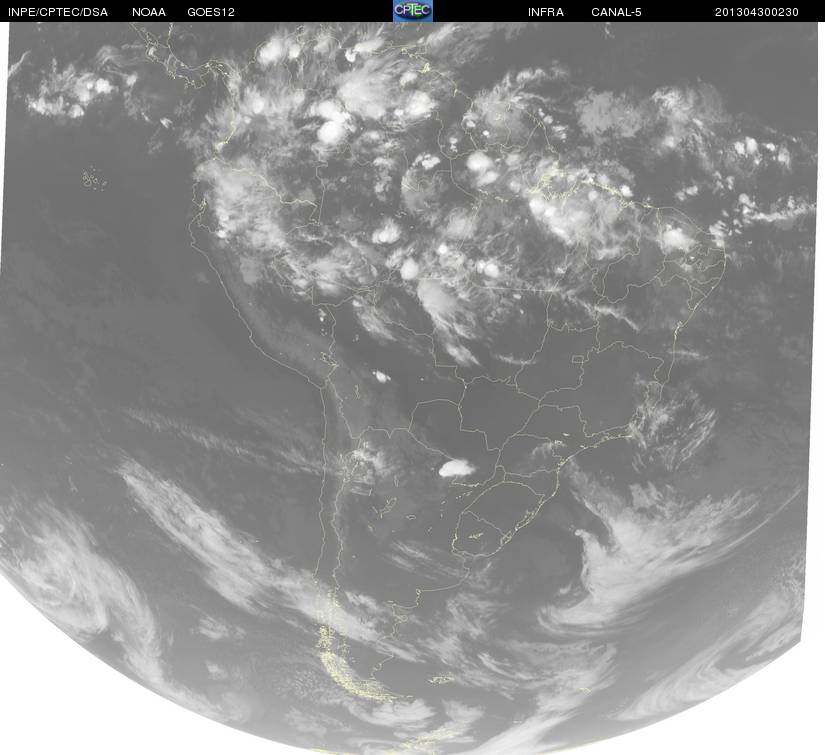This screenshot has width=825, height=755.
Task: Click the 201304300230 timestamp
Action: [x=757, y=12]
